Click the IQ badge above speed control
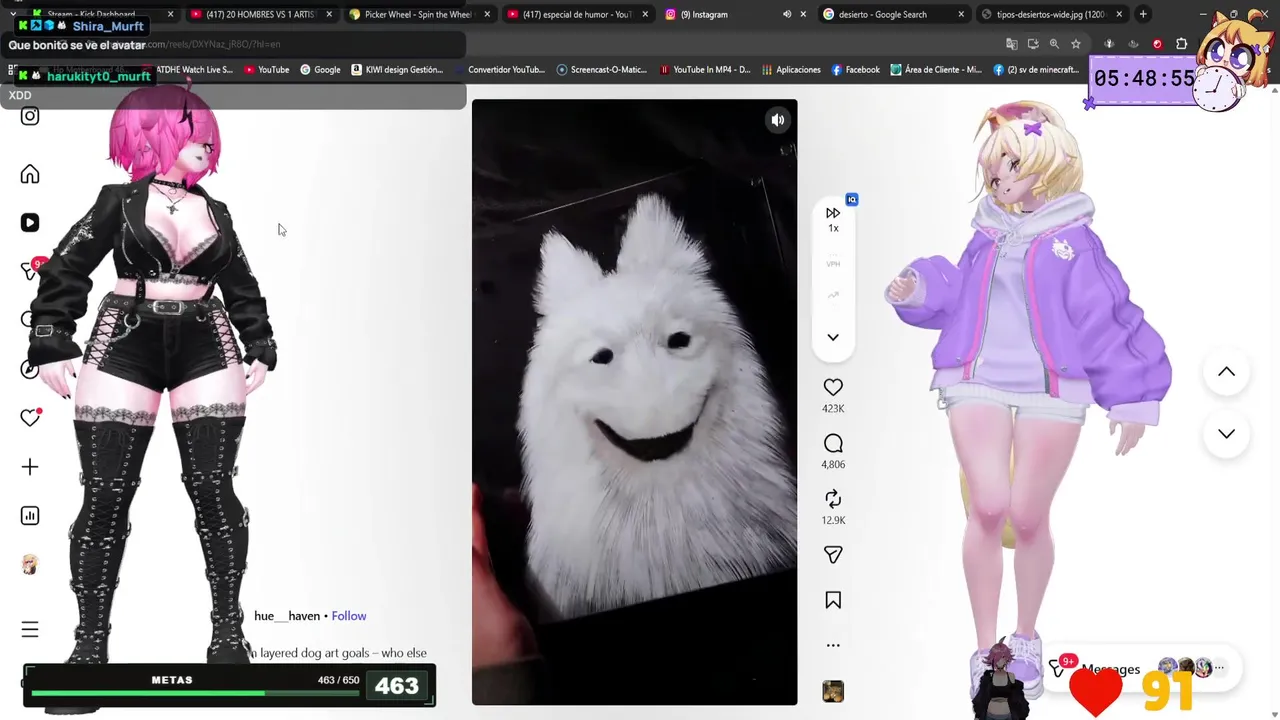The height and width of the screenshot is (720, 1280). [852, 200]
